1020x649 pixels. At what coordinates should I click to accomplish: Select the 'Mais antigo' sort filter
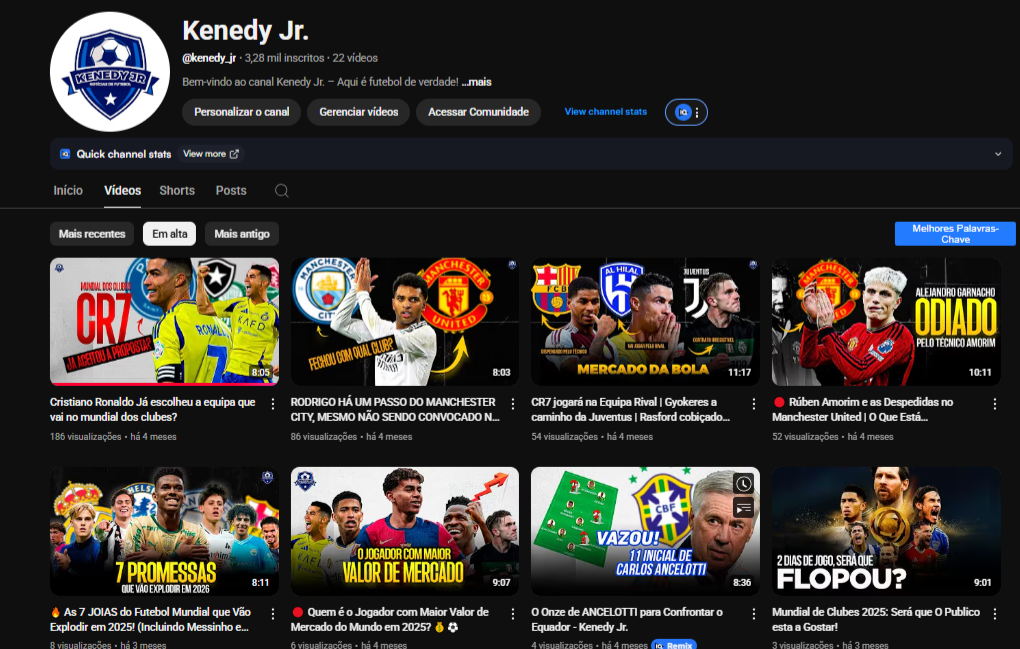tap(242, 234)
